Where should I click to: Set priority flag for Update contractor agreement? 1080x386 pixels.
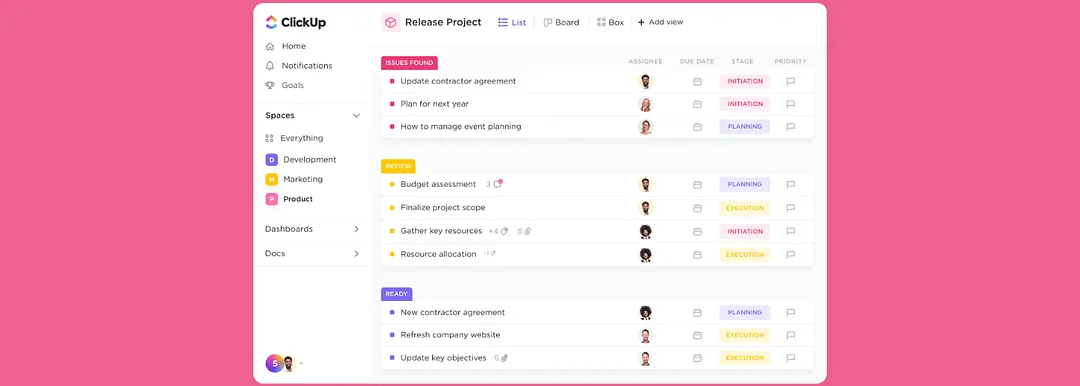(791, 81)
